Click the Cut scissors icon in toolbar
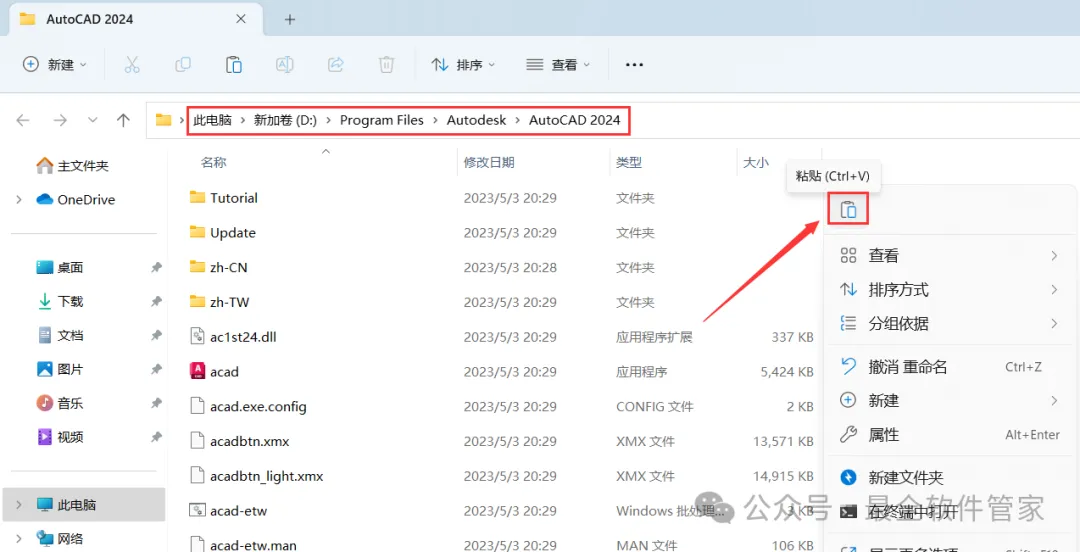 (132, 65)
